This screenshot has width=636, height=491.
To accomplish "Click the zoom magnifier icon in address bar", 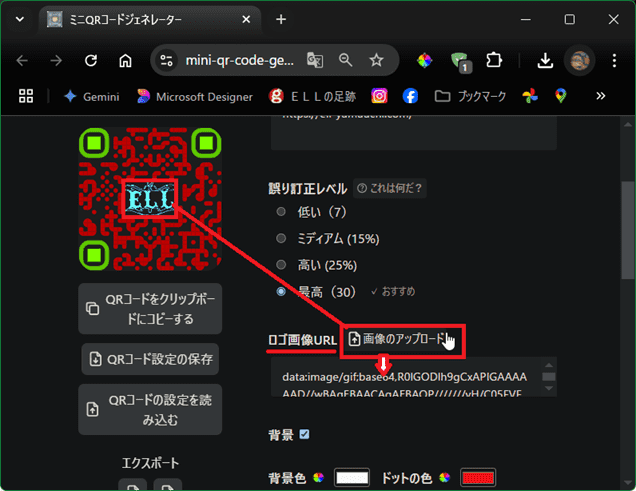I will [x=346, y=60].
